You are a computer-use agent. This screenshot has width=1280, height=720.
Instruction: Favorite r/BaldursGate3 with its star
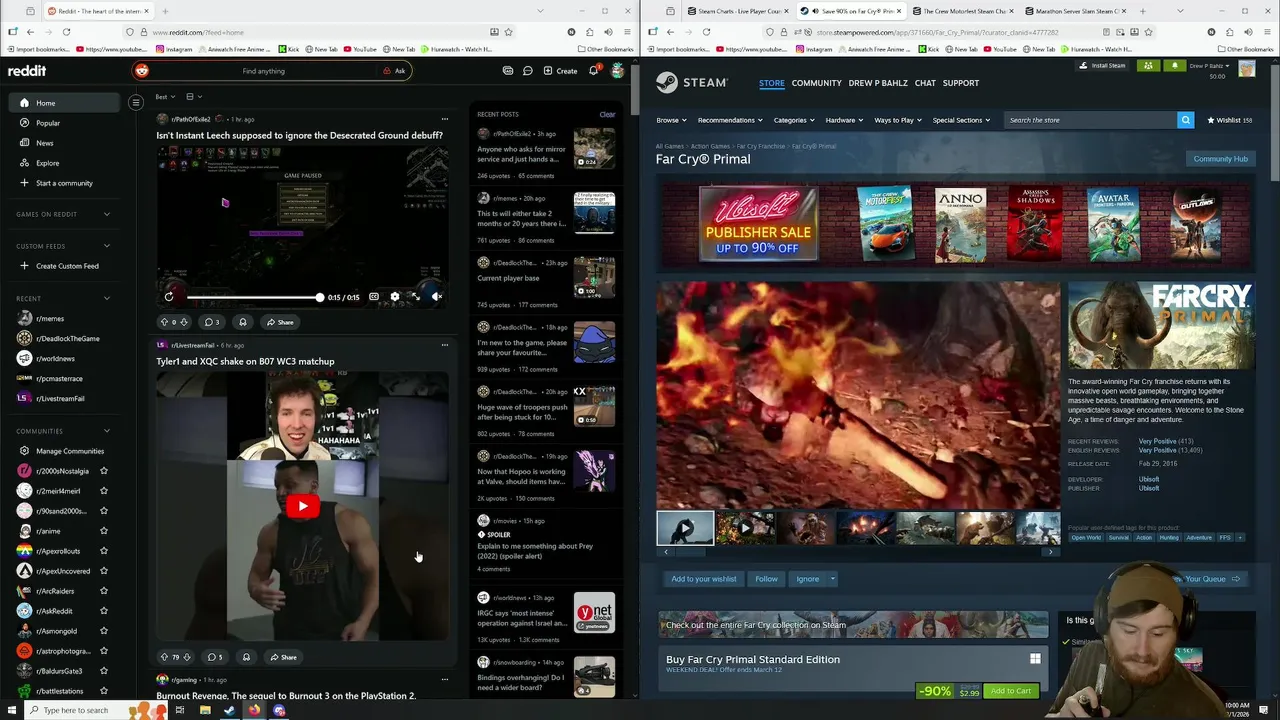(x=103, y=671)
